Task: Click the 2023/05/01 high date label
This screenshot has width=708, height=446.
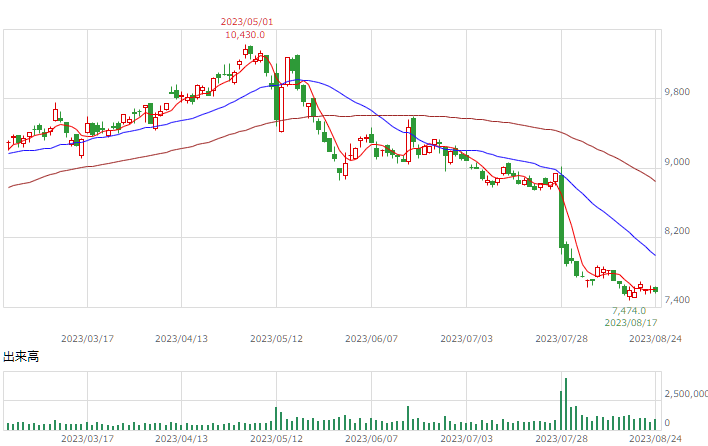Action: tap(247, 22)
